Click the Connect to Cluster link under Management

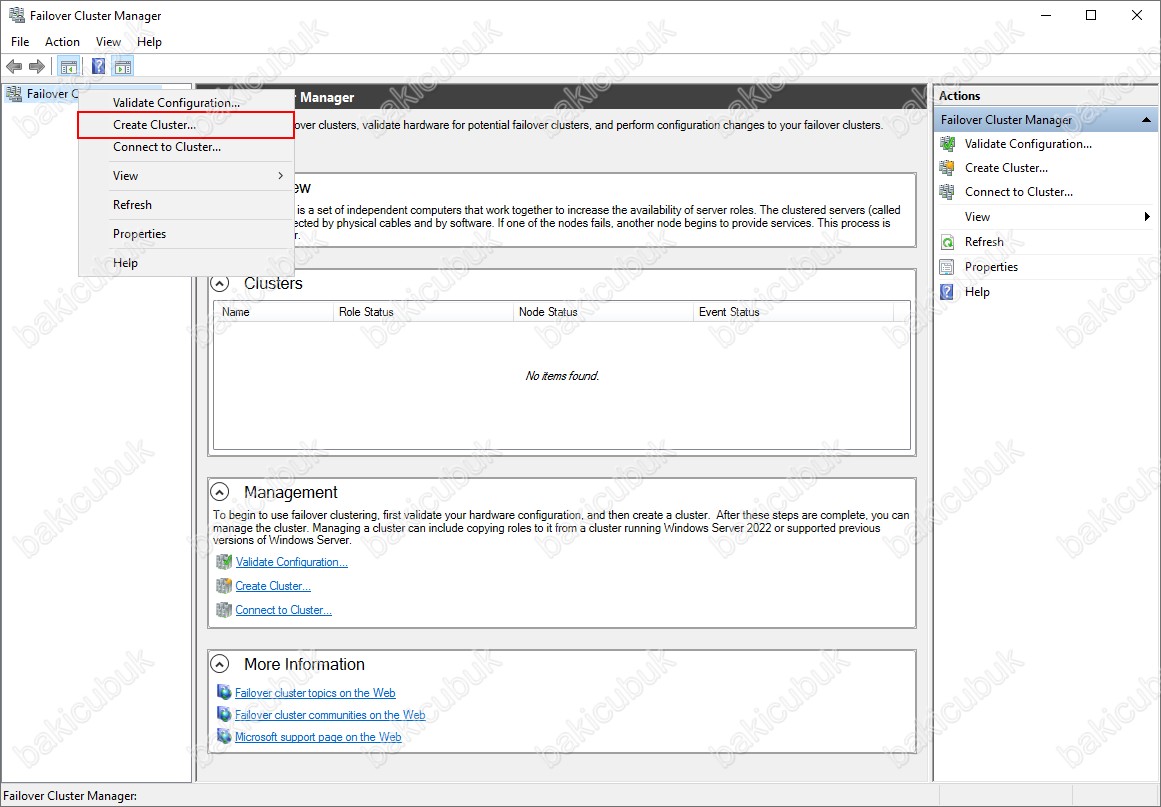[284, 610]
